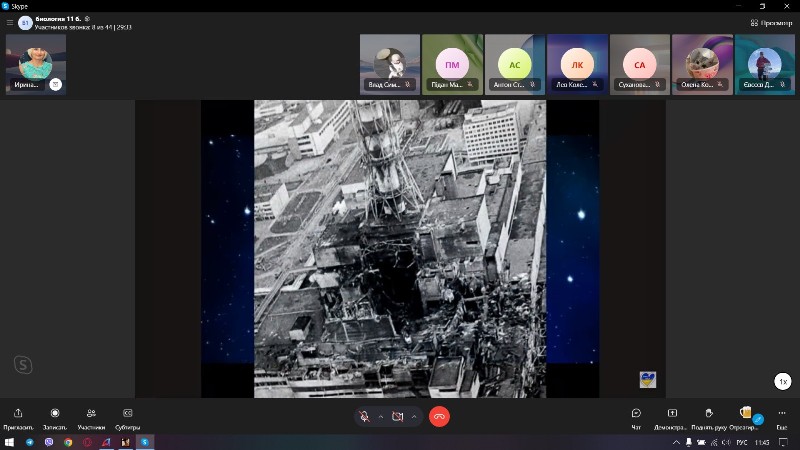This screenshot has width=800, height=450.
Task: Open the view (Просмотр) layout menu
Action: click(x=771, y=22)
